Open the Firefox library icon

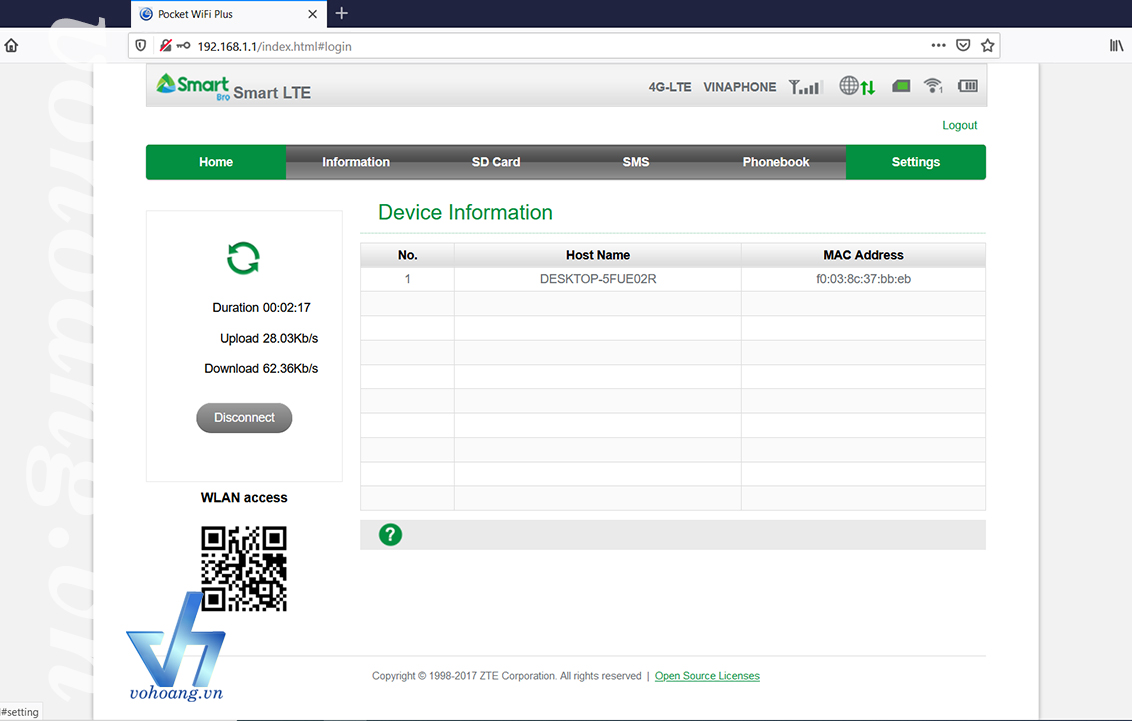point(1116,45)
